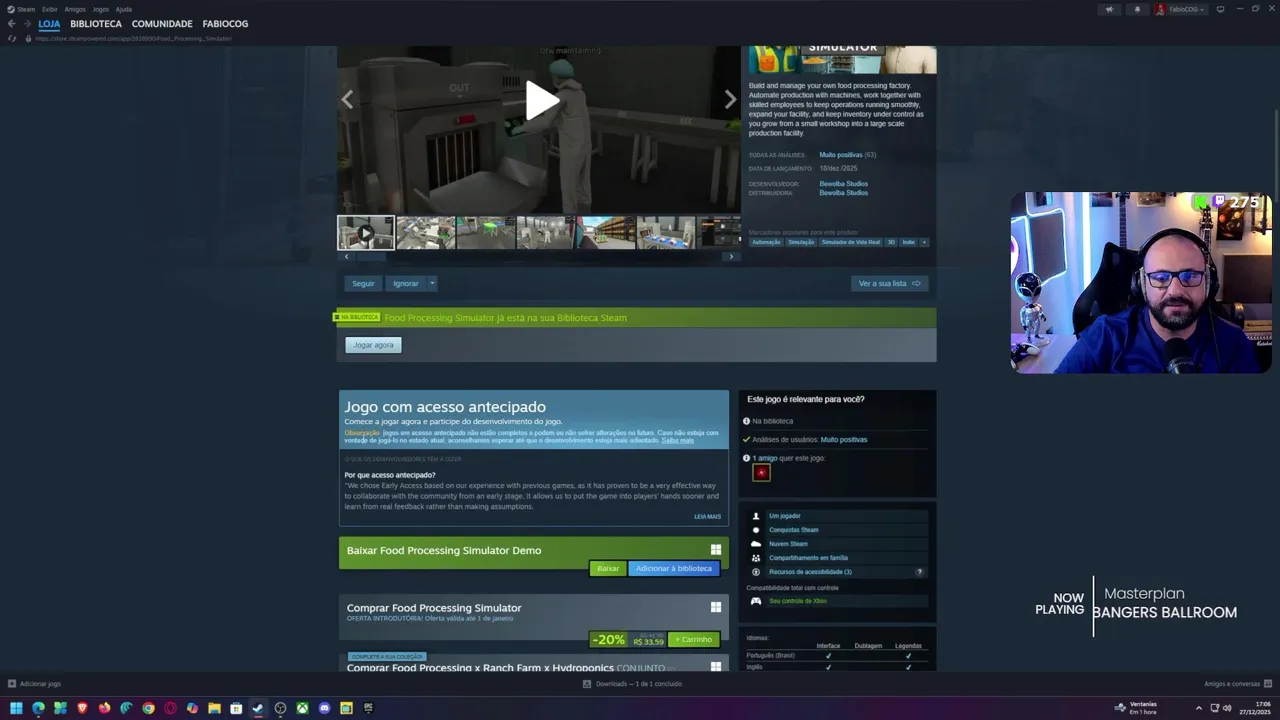Click the Simulação tag
This screenshot has width=1280, height=720.
click(x=801, y=242)
